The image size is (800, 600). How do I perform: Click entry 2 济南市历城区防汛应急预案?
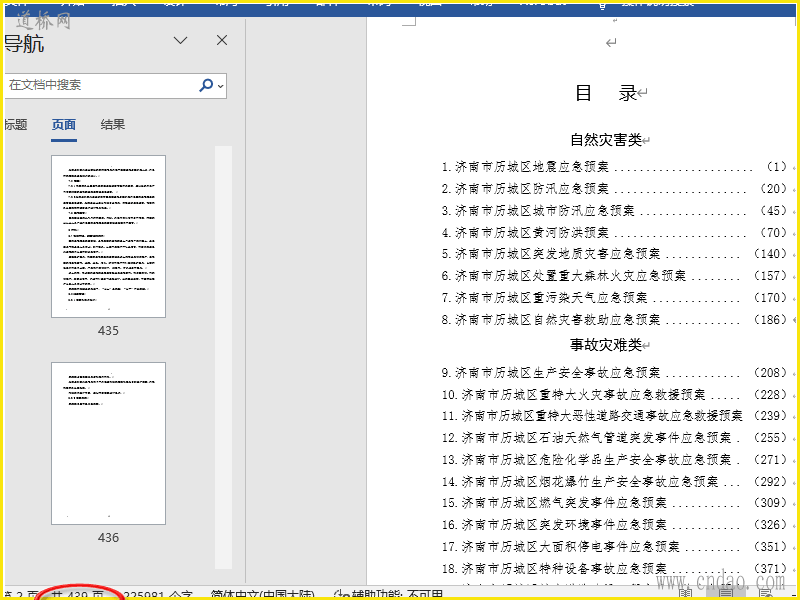[525, 189]
